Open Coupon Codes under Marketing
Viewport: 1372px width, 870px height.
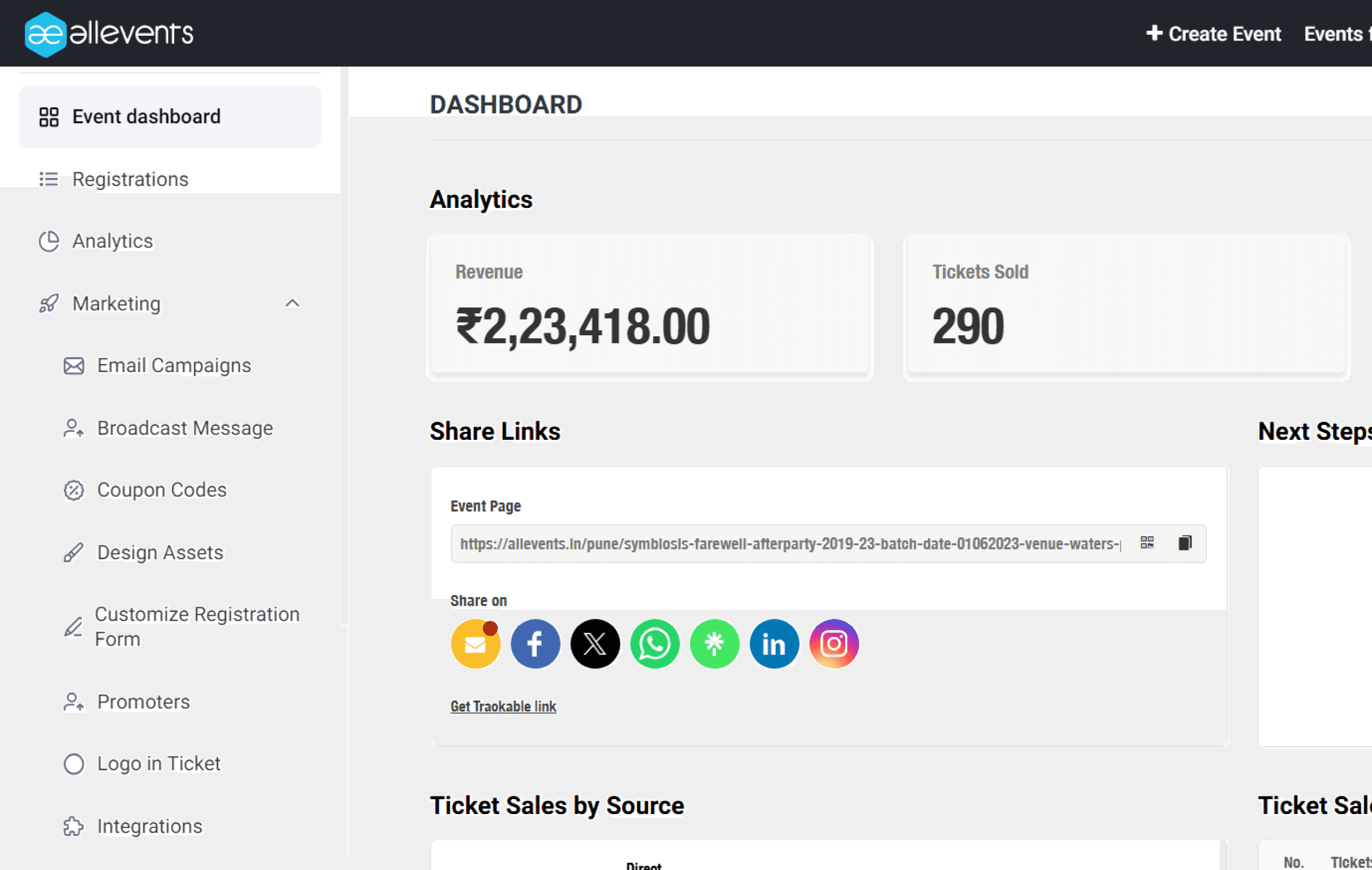click(x=161, y=490)
